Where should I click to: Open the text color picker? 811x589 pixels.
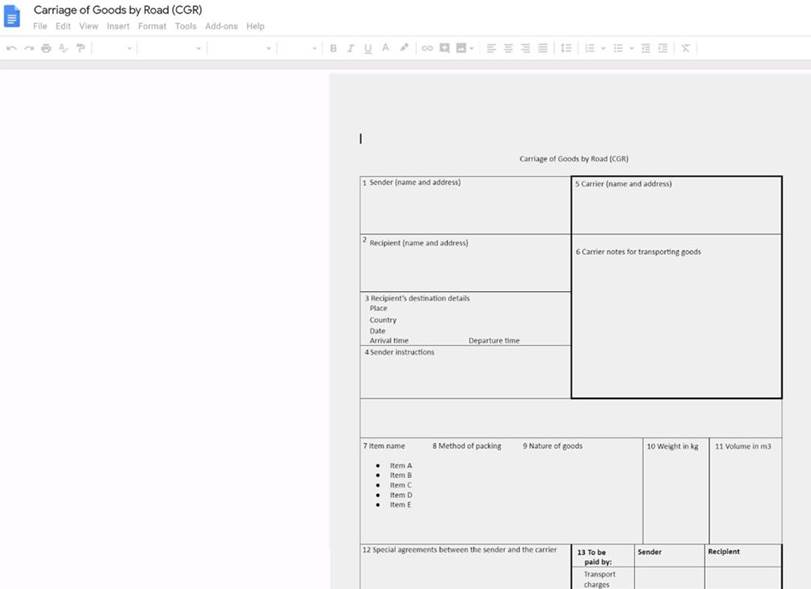click(x=385, y=48)
